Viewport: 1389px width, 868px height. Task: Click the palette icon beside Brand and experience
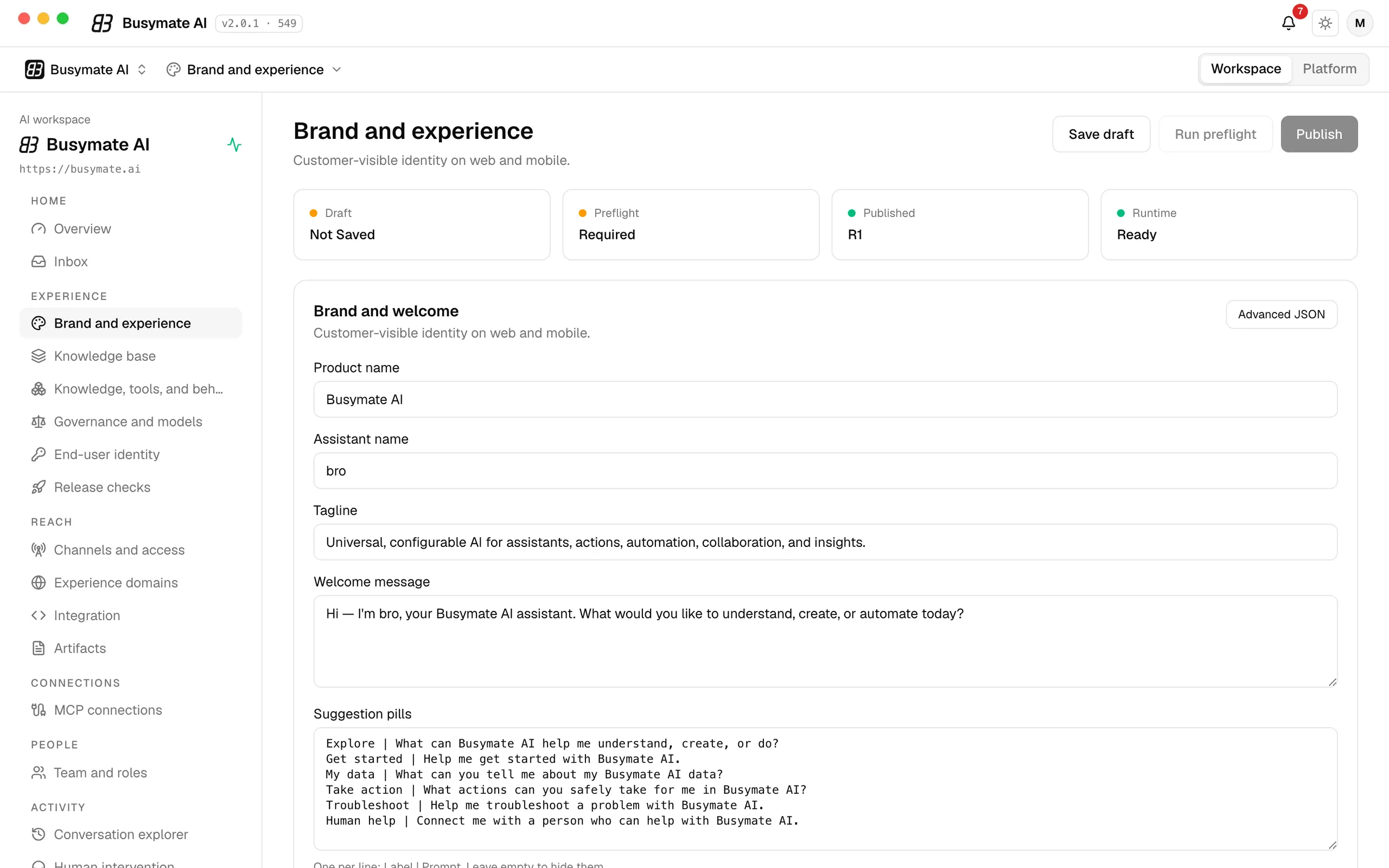(39, 323)
